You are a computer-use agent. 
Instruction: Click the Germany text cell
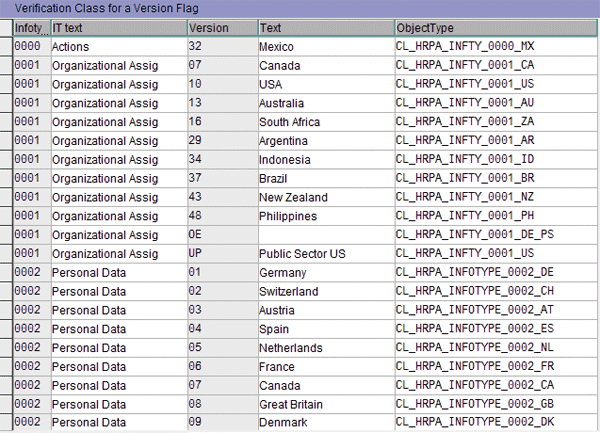(284, 273)
